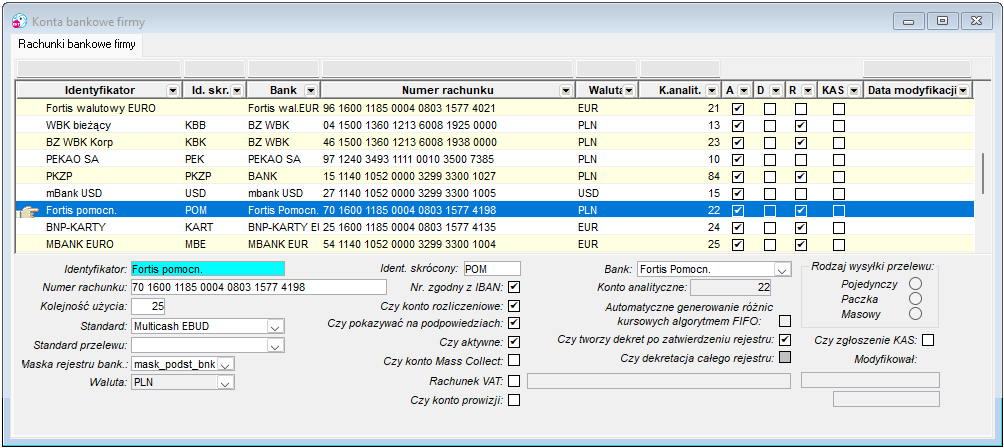Click the hand pointer row indicator icon
Screen dimensions: 1004x448
[x=28, y=211]
